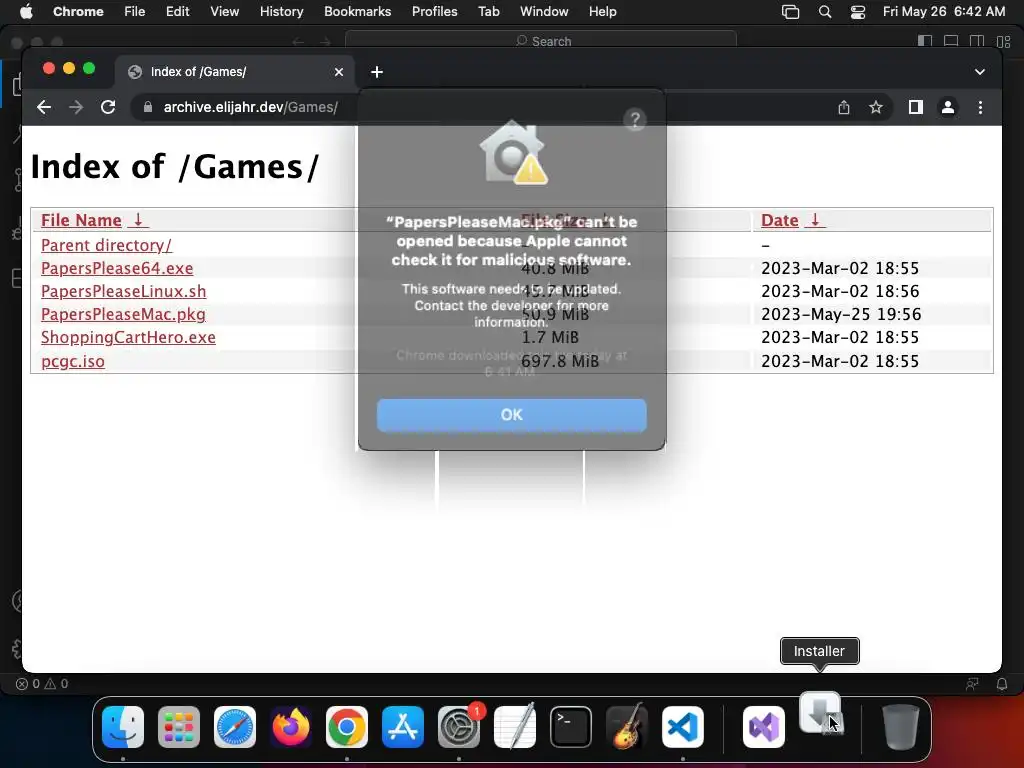Toggle VS Code's panel layout icon
1024x768 pixels.
951,41
